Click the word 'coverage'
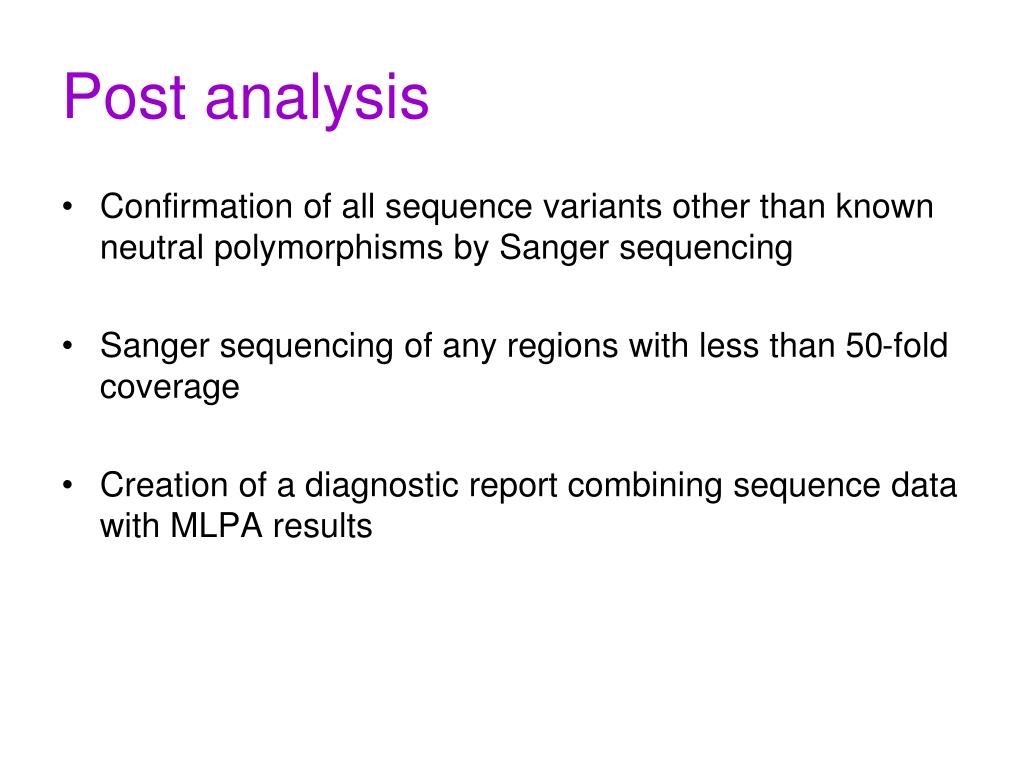The width and height of the screenshot is (1024, 768). point(170,388)
